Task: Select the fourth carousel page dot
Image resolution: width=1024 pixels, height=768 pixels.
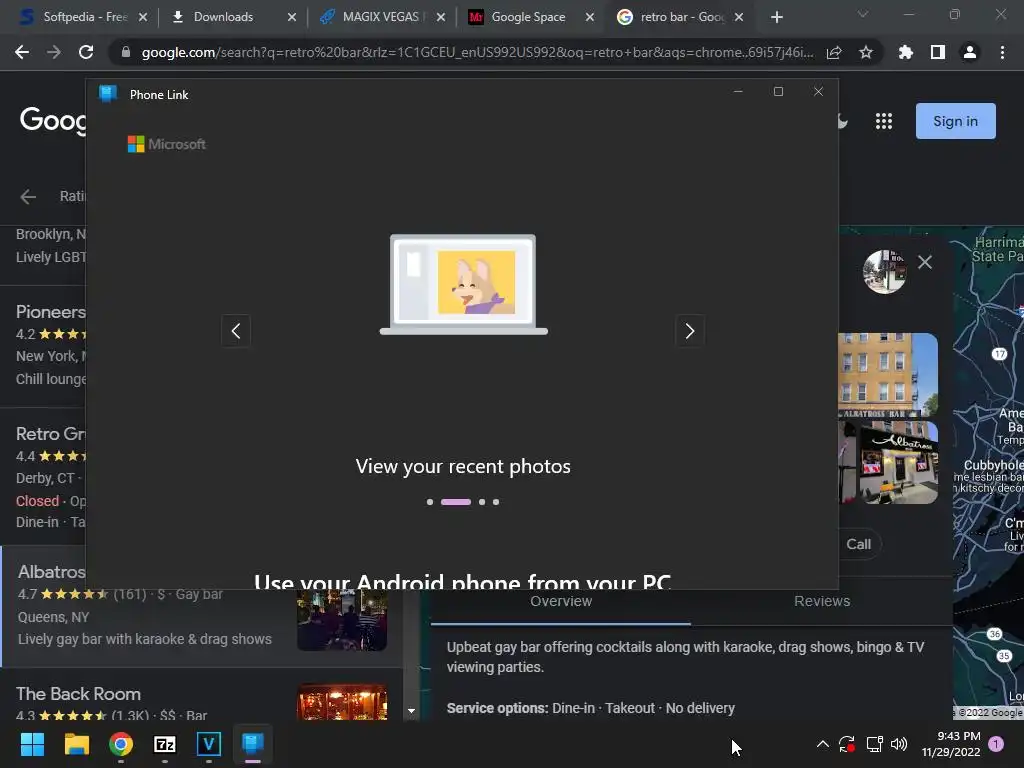Action: 496,502
